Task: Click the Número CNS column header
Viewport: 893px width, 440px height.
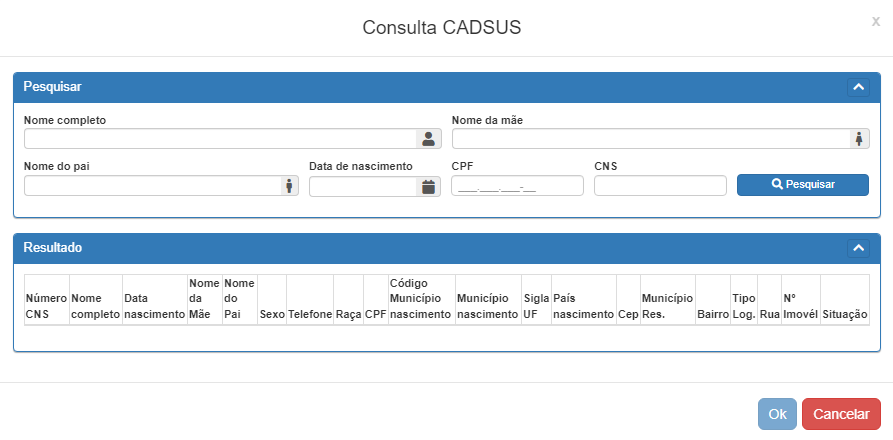Action: click(x=46, y=306)
